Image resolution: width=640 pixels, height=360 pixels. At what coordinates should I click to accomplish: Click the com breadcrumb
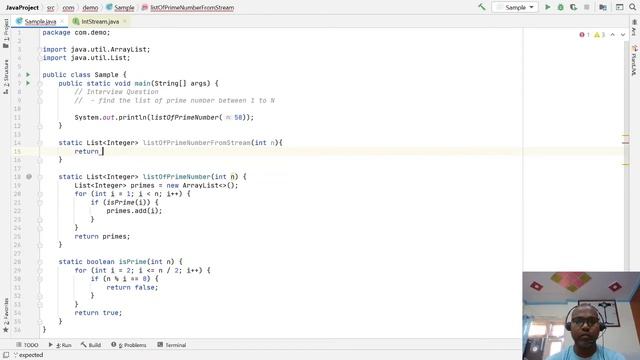tap(68, 7)
